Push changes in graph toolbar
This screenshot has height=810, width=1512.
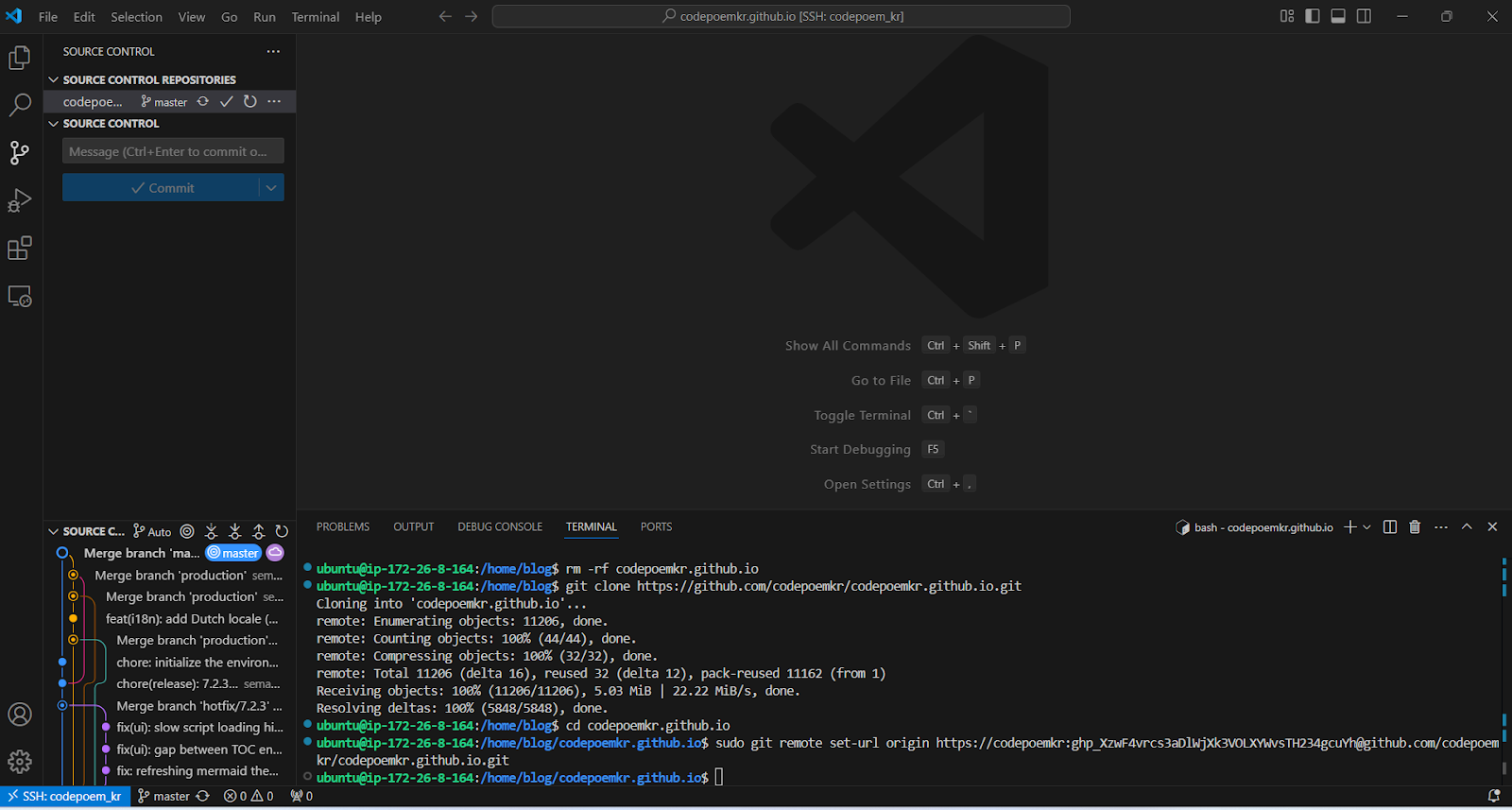(x=258, y=531)
